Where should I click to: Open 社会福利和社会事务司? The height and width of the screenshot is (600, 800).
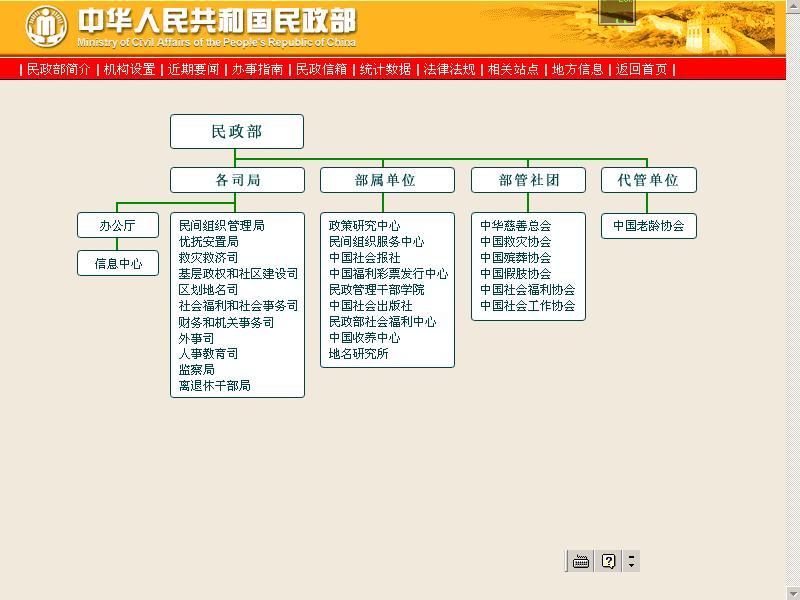coord(238,306)
